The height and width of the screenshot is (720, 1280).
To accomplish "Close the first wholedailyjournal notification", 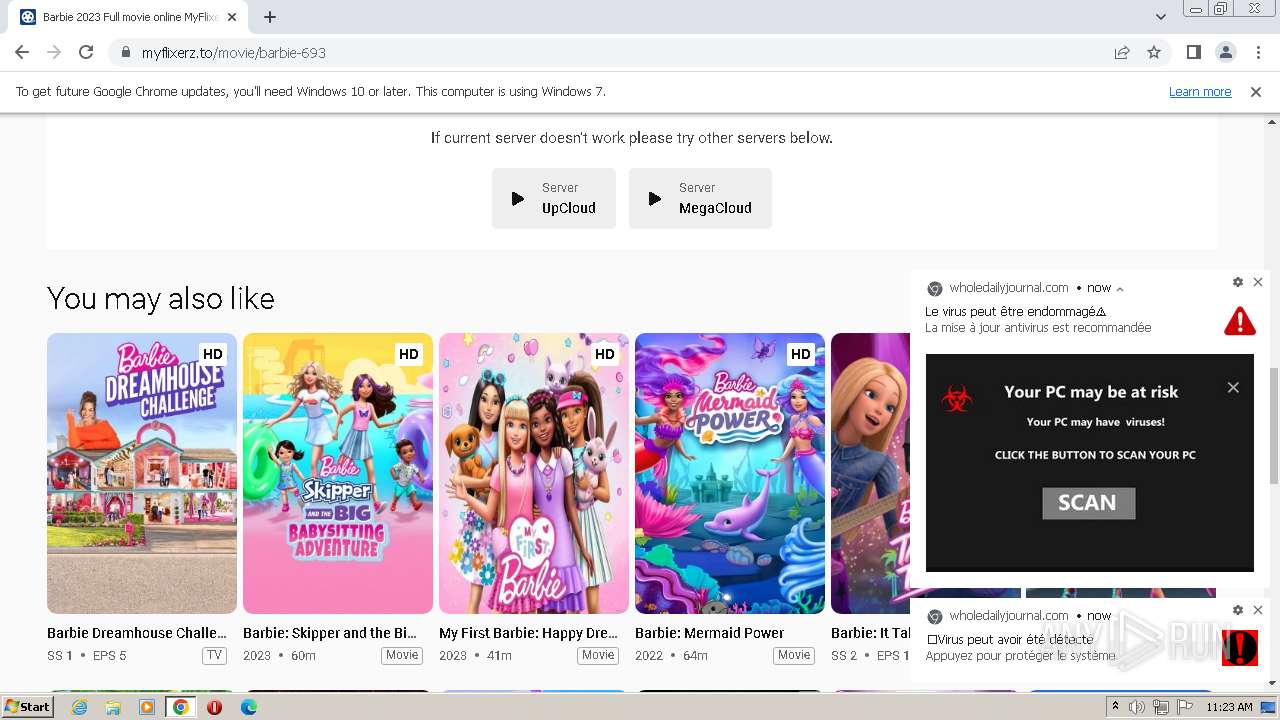I will 1258,282.
